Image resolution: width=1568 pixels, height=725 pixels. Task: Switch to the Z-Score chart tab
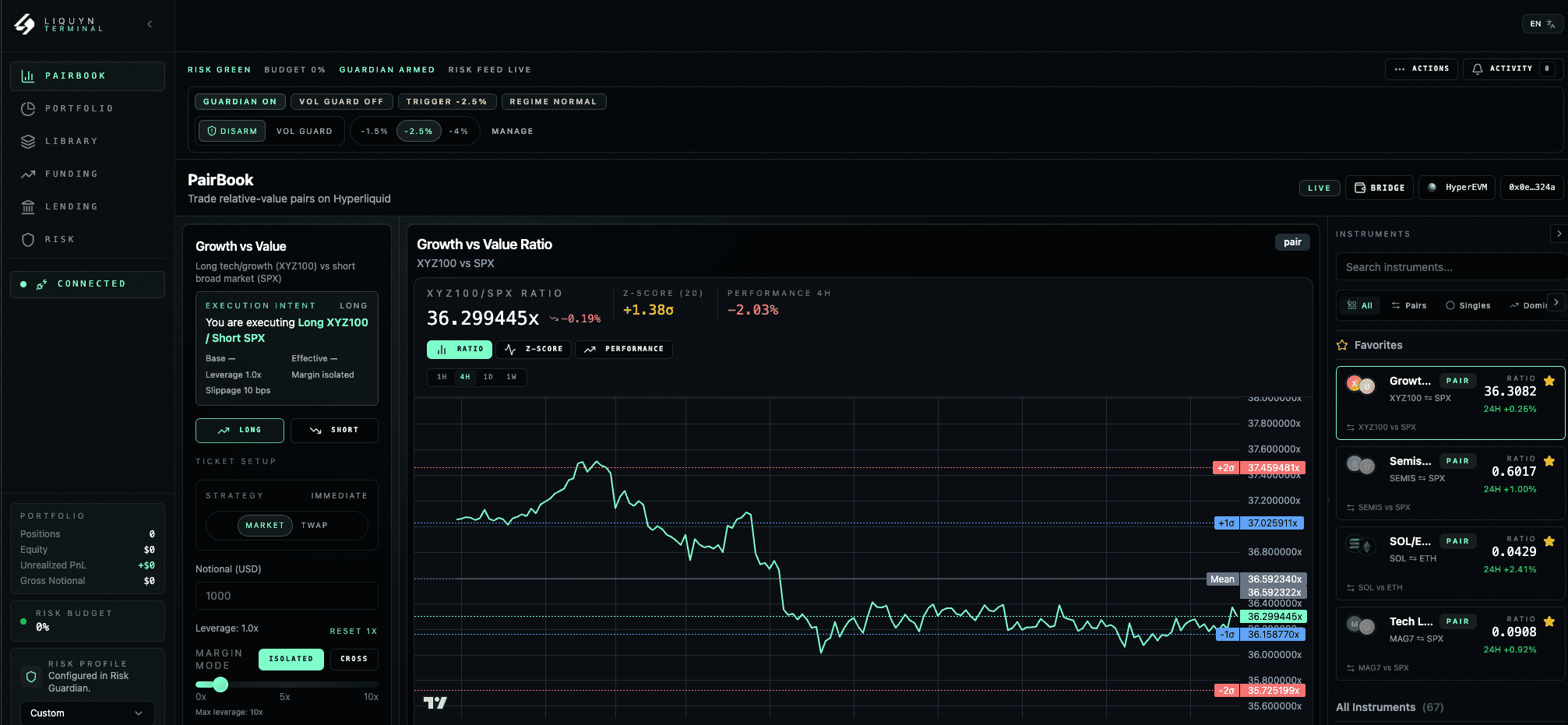point(534,350)
